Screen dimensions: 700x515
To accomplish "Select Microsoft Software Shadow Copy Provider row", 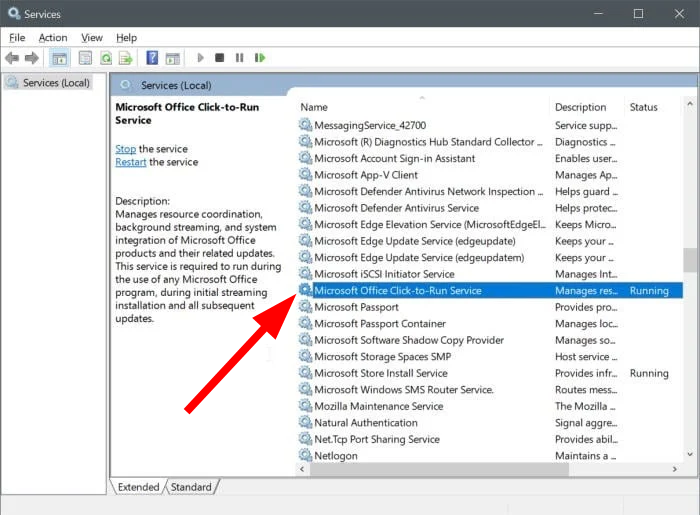I will 490,340.
